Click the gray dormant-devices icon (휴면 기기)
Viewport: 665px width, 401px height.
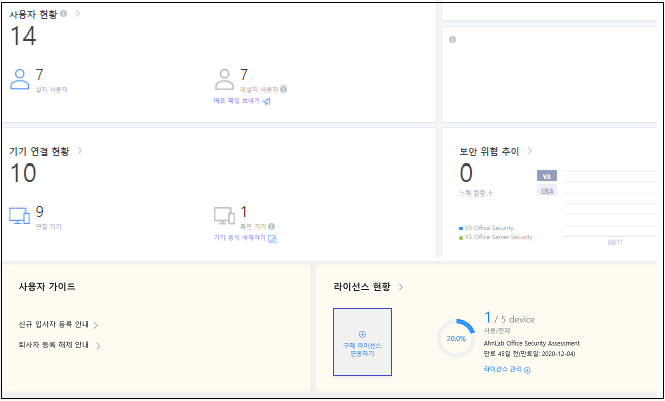point(224,216)
